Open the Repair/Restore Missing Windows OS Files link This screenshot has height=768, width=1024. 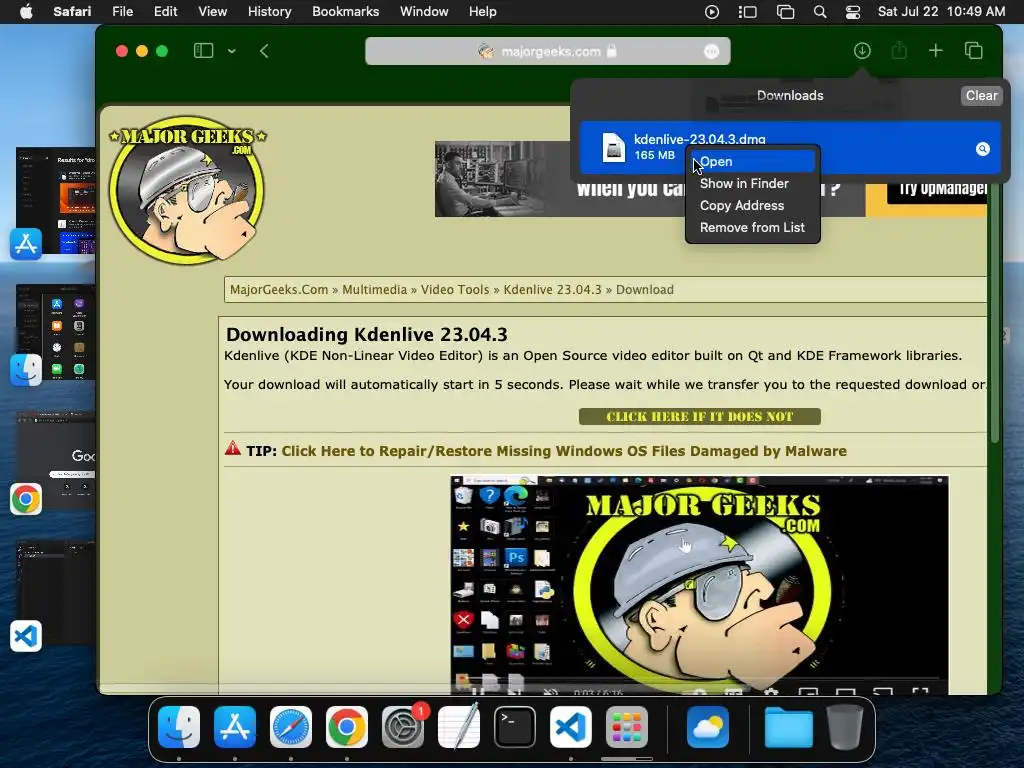click(x=564, y=451)
